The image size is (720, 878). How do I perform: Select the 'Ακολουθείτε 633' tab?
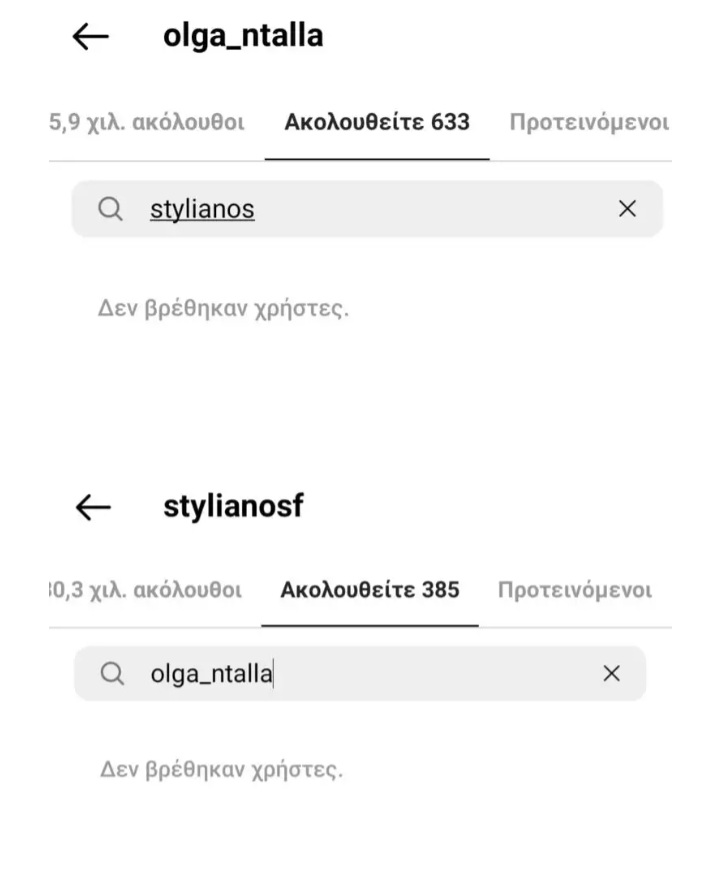click(x=377, y=122)
